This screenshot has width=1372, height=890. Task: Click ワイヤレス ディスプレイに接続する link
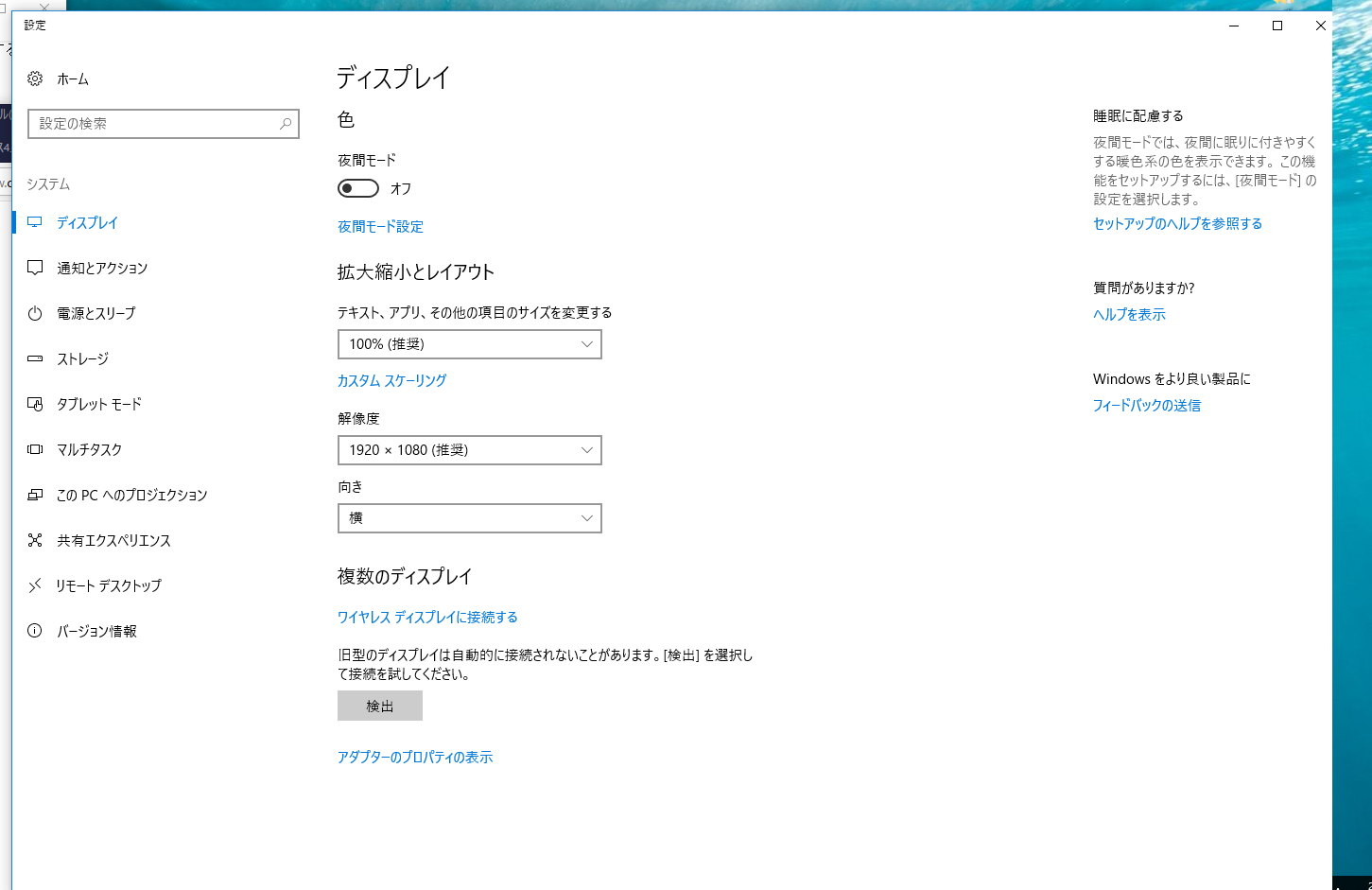coord(427,618)
